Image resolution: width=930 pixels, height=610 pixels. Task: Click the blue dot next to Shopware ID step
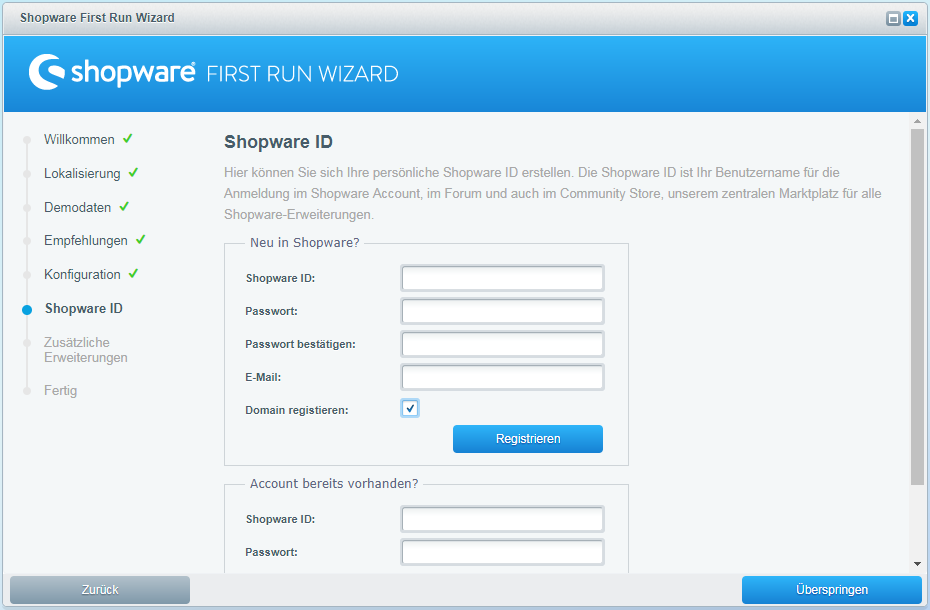pyautogui.click(x=27, y=310)
